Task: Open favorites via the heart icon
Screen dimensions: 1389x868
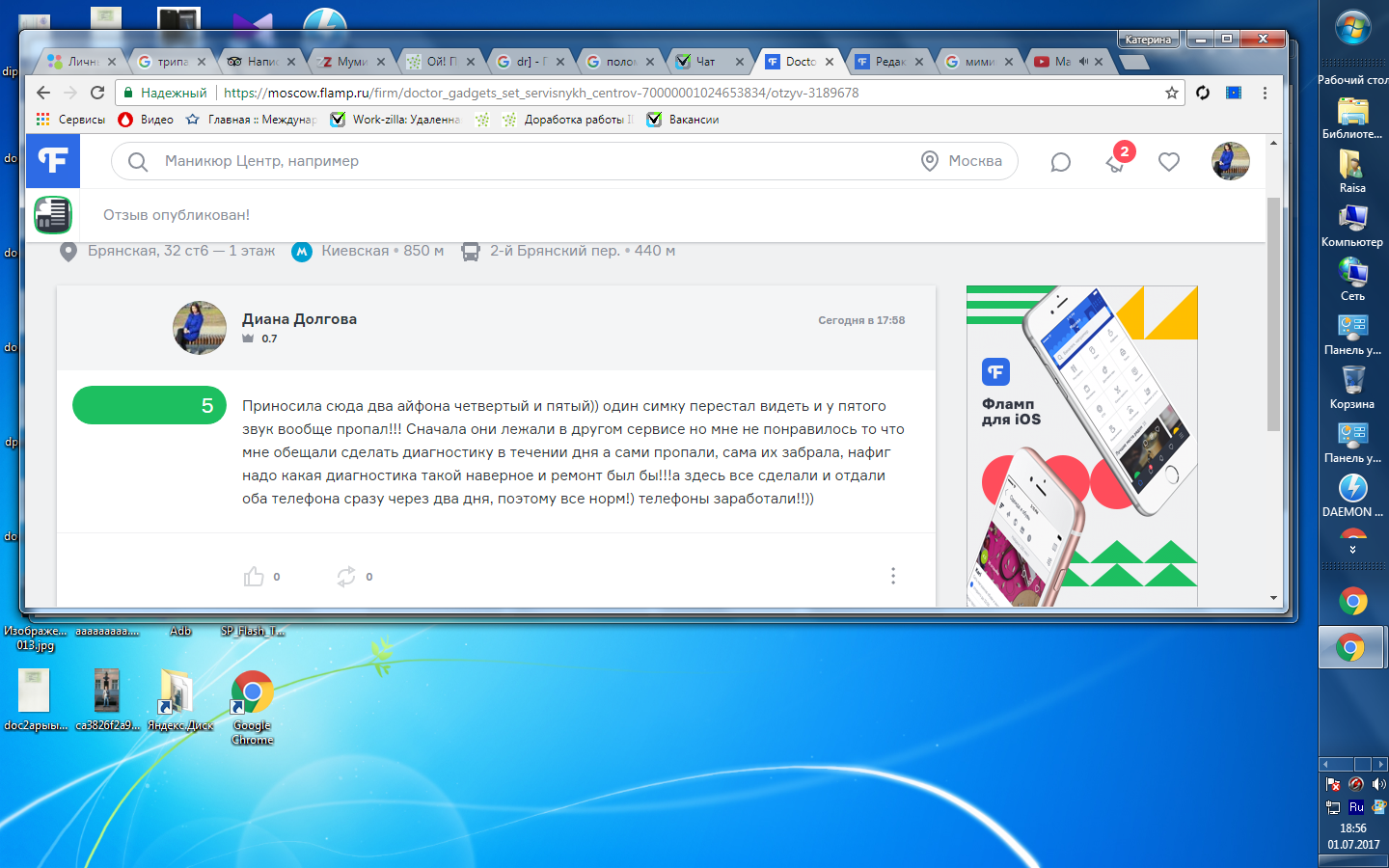Action: [x=1169, y=161]
